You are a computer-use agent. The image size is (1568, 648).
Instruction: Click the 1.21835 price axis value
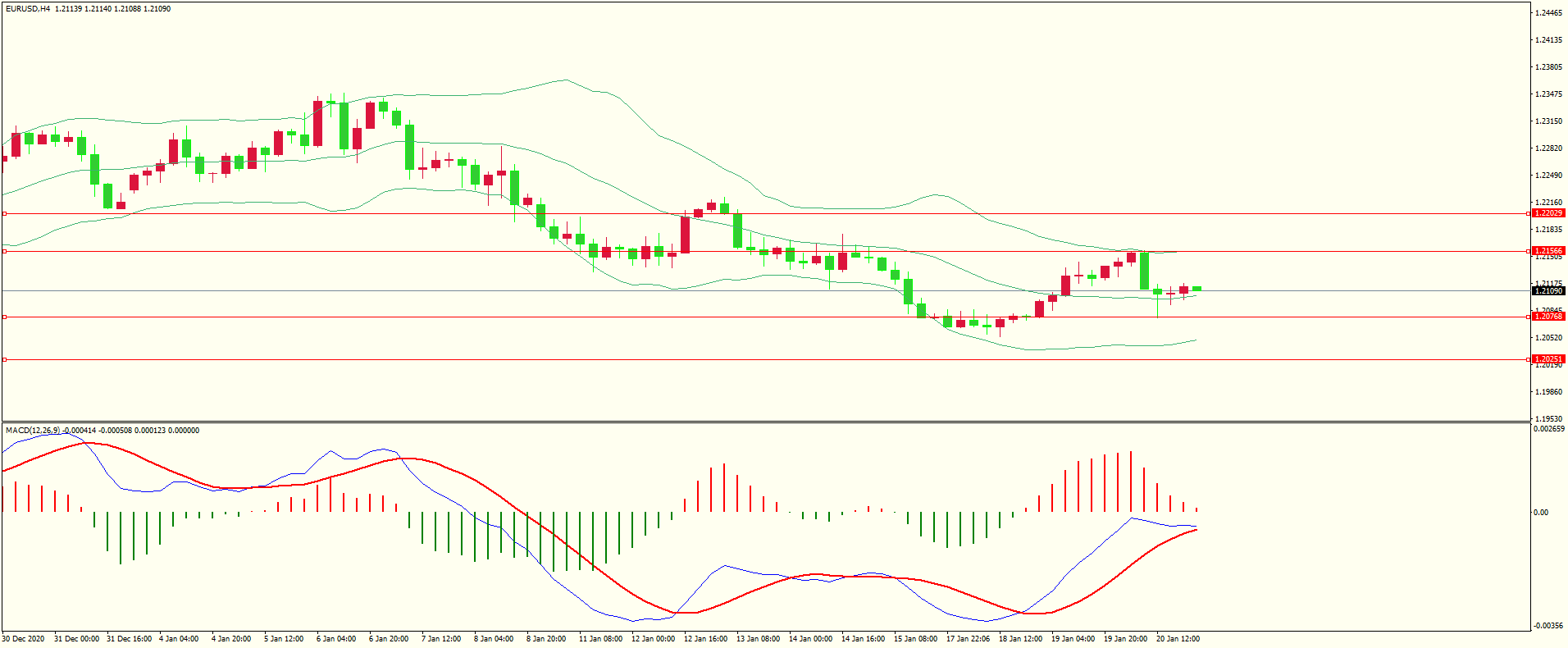pyautogui.click(x=1548, y=230)
